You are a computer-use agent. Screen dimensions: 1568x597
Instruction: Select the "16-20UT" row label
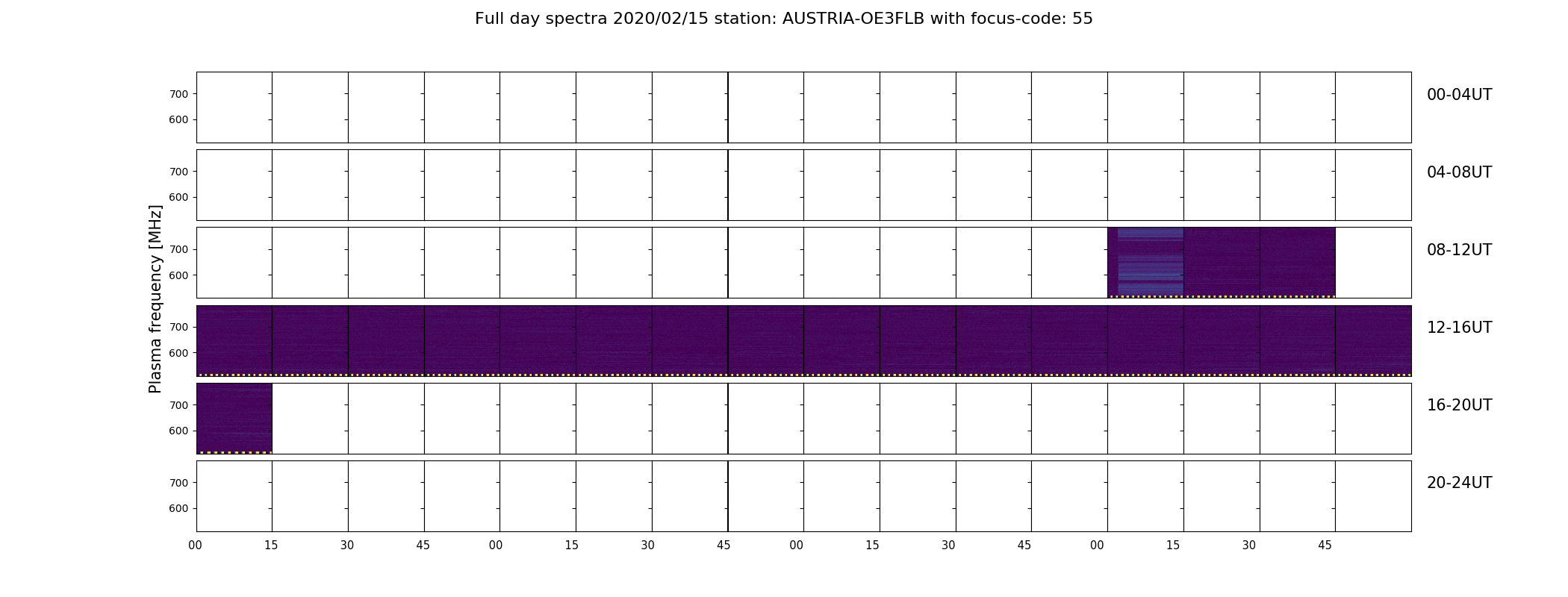pos(1459,405)
